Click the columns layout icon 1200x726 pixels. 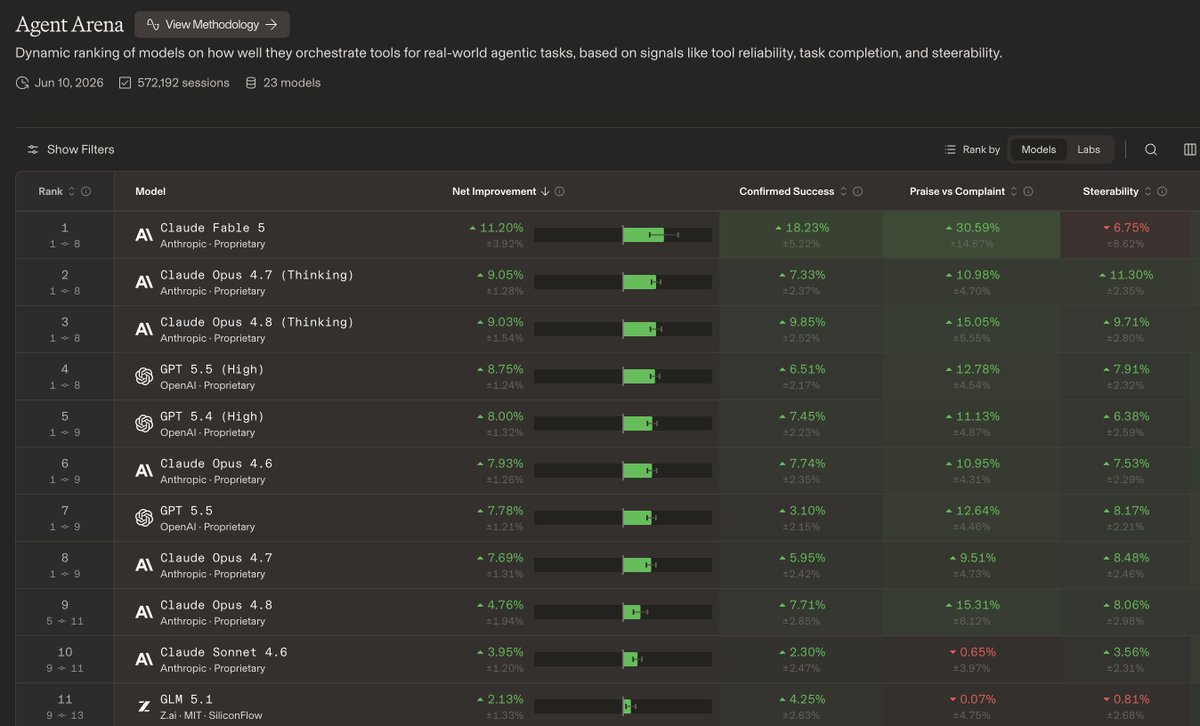tap(1190, 149)
